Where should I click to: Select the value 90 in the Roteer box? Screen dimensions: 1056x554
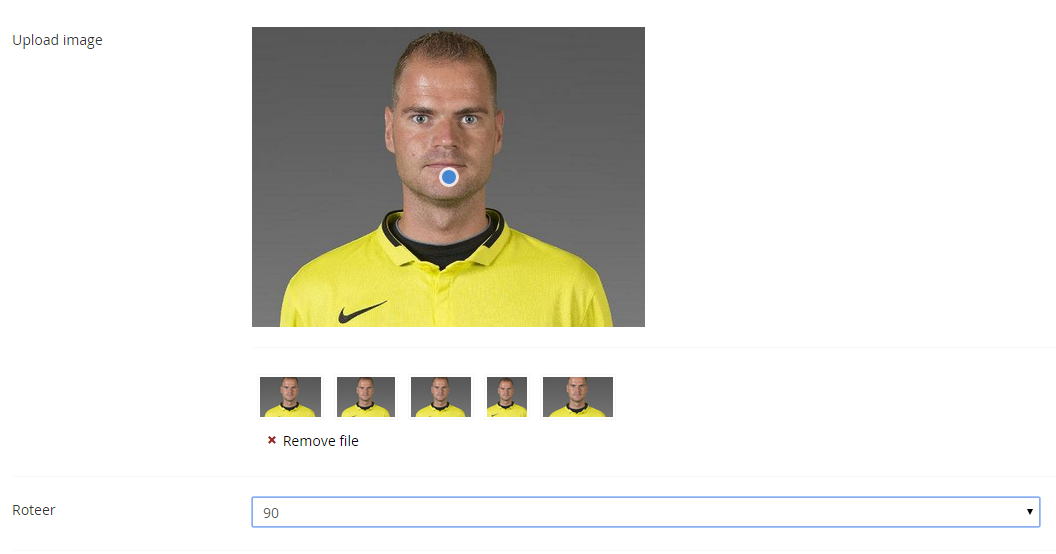click(x=272, y=513)
